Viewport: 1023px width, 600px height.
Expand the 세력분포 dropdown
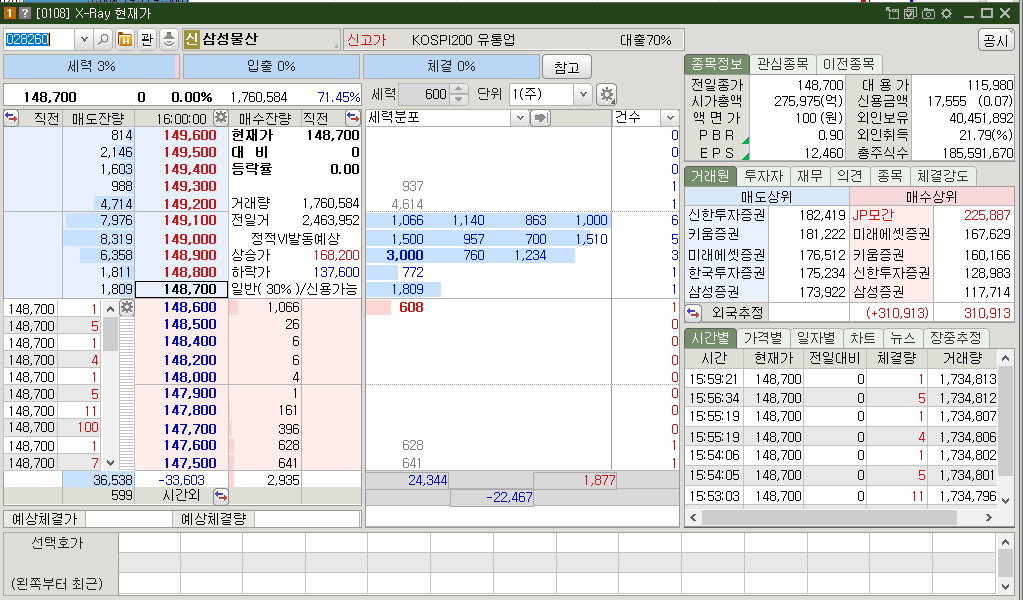coord(519,118)
